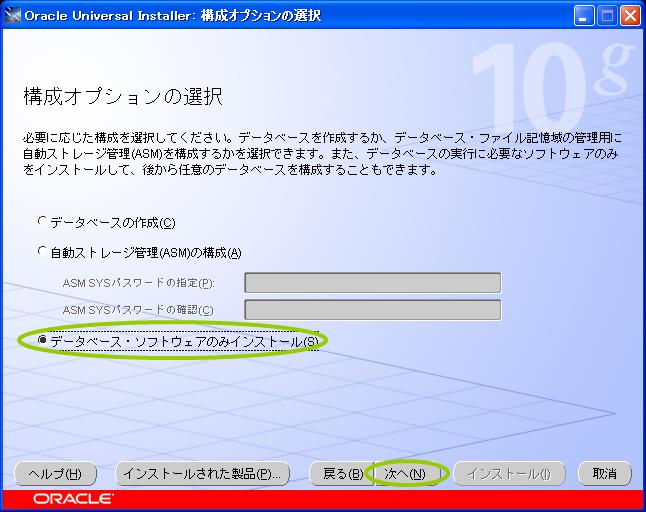Image resolution: width=646 pixels, height=512 pixels.
Task: Cancel setup with 取消 button
Action: click(x=605, y=474)
